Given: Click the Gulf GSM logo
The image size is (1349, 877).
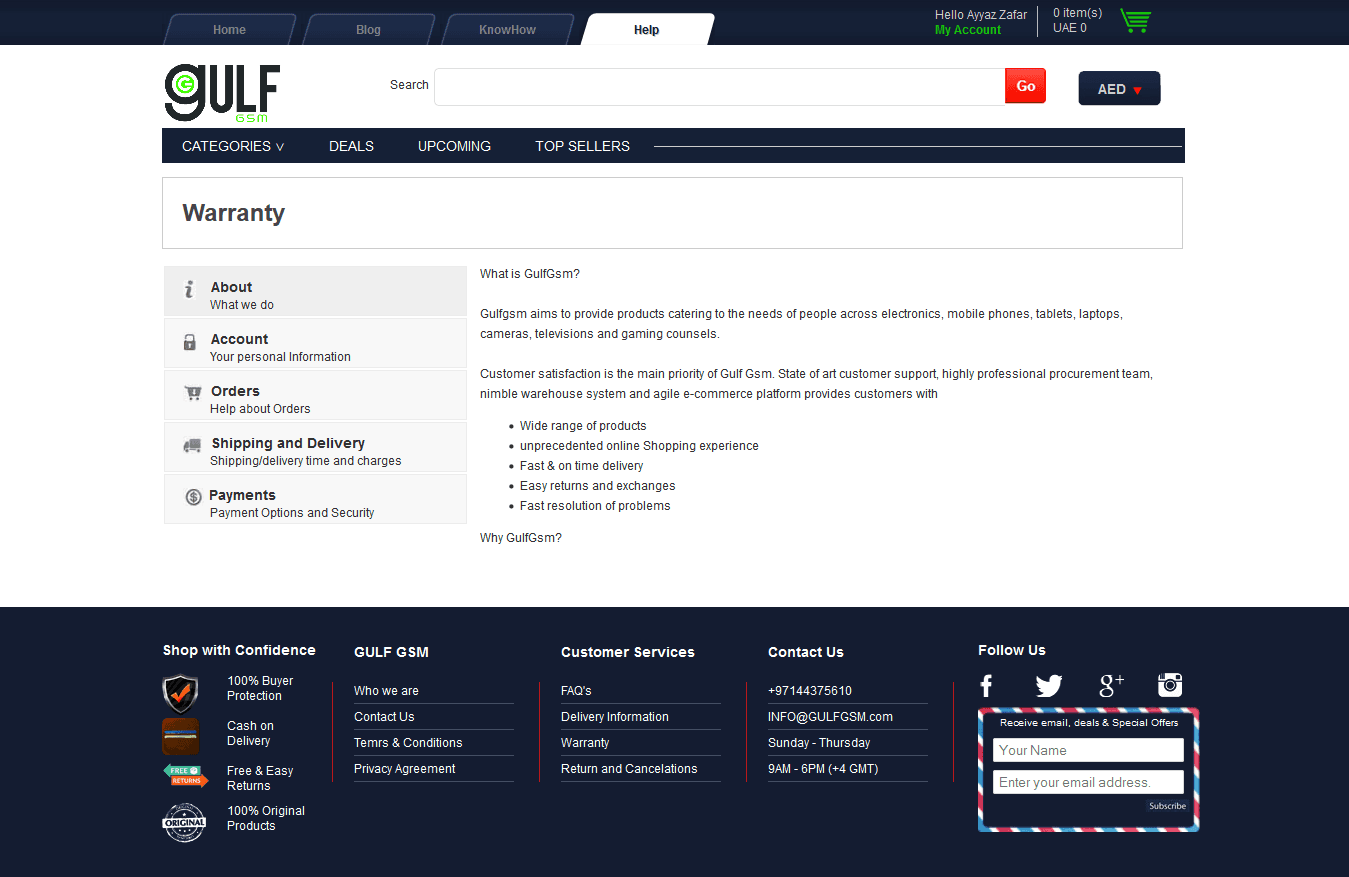Looking at the screenshot, I should (222, 94).
